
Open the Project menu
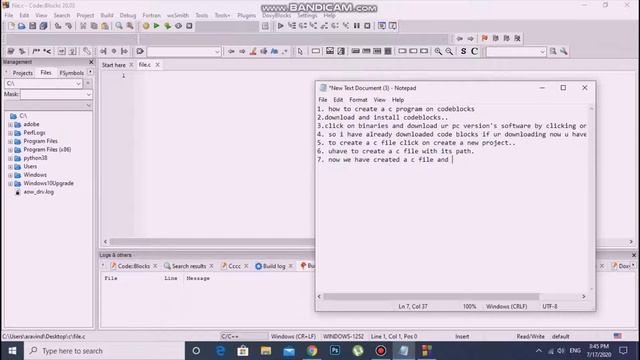pos(85,16)
